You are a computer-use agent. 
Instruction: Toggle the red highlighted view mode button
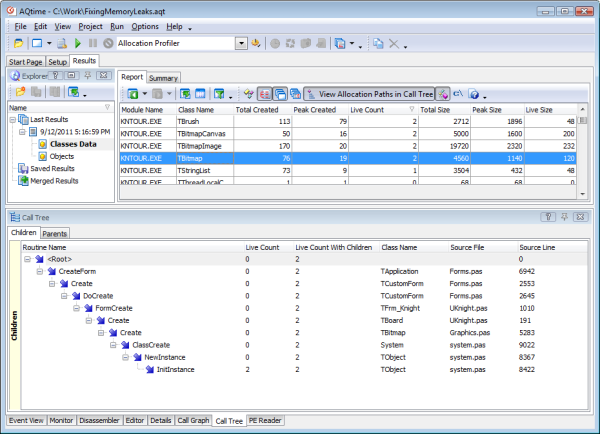tap(265, 94)
